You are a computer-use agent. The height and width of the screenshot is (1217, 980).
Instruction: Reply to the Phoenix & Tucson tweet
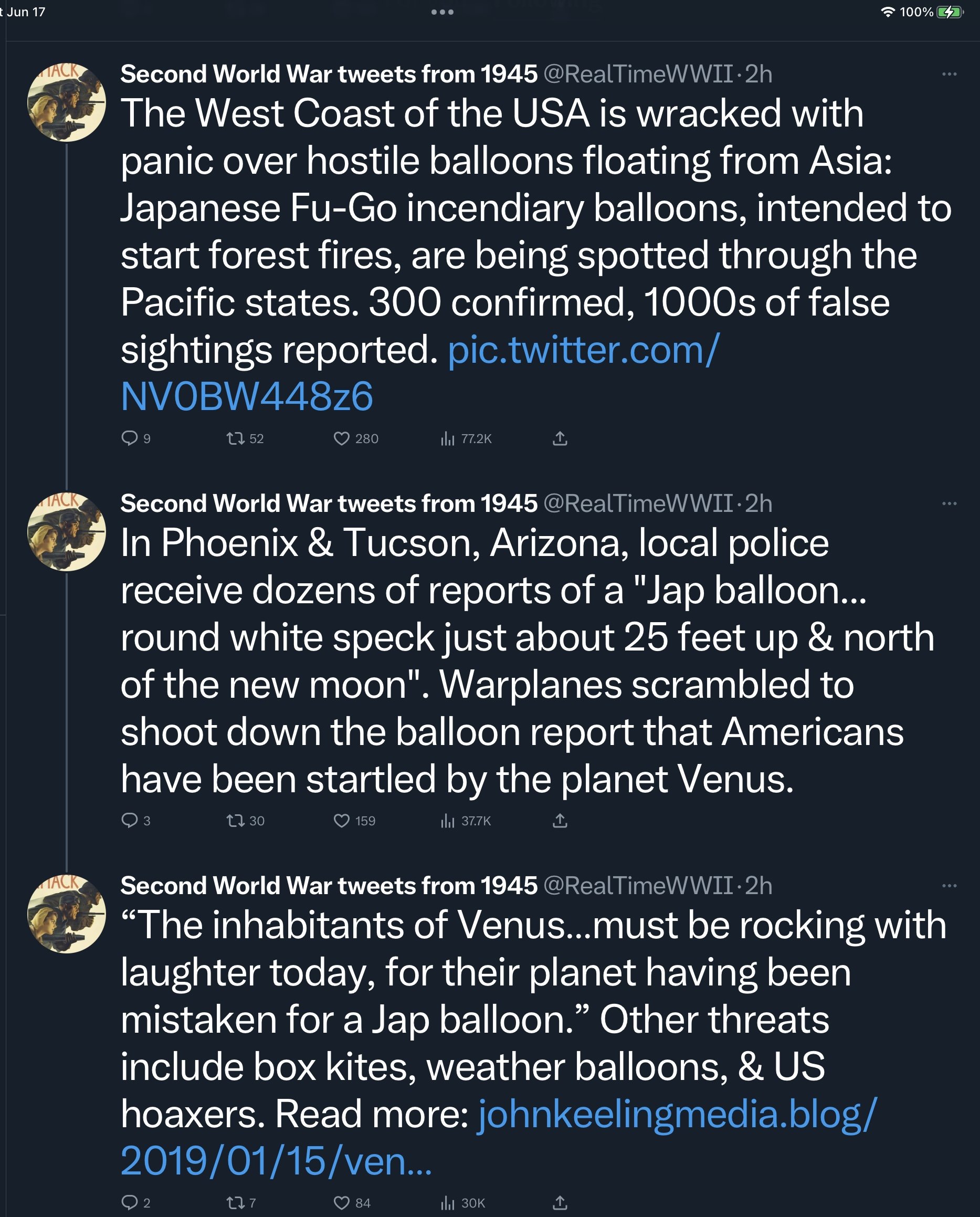130,820
